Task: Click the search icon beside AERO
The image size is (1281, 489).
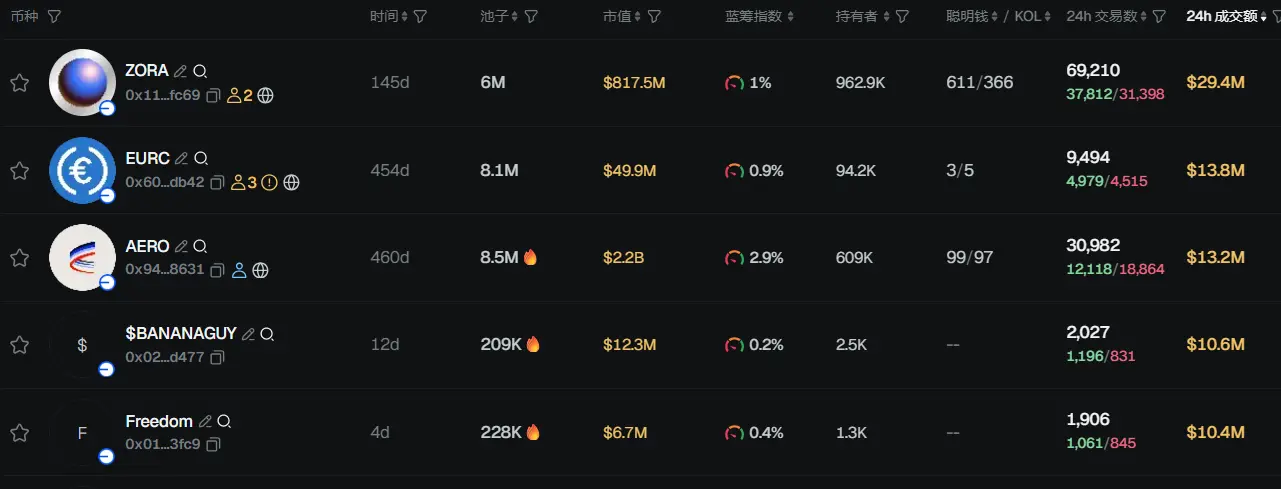Action: [200, 246]
